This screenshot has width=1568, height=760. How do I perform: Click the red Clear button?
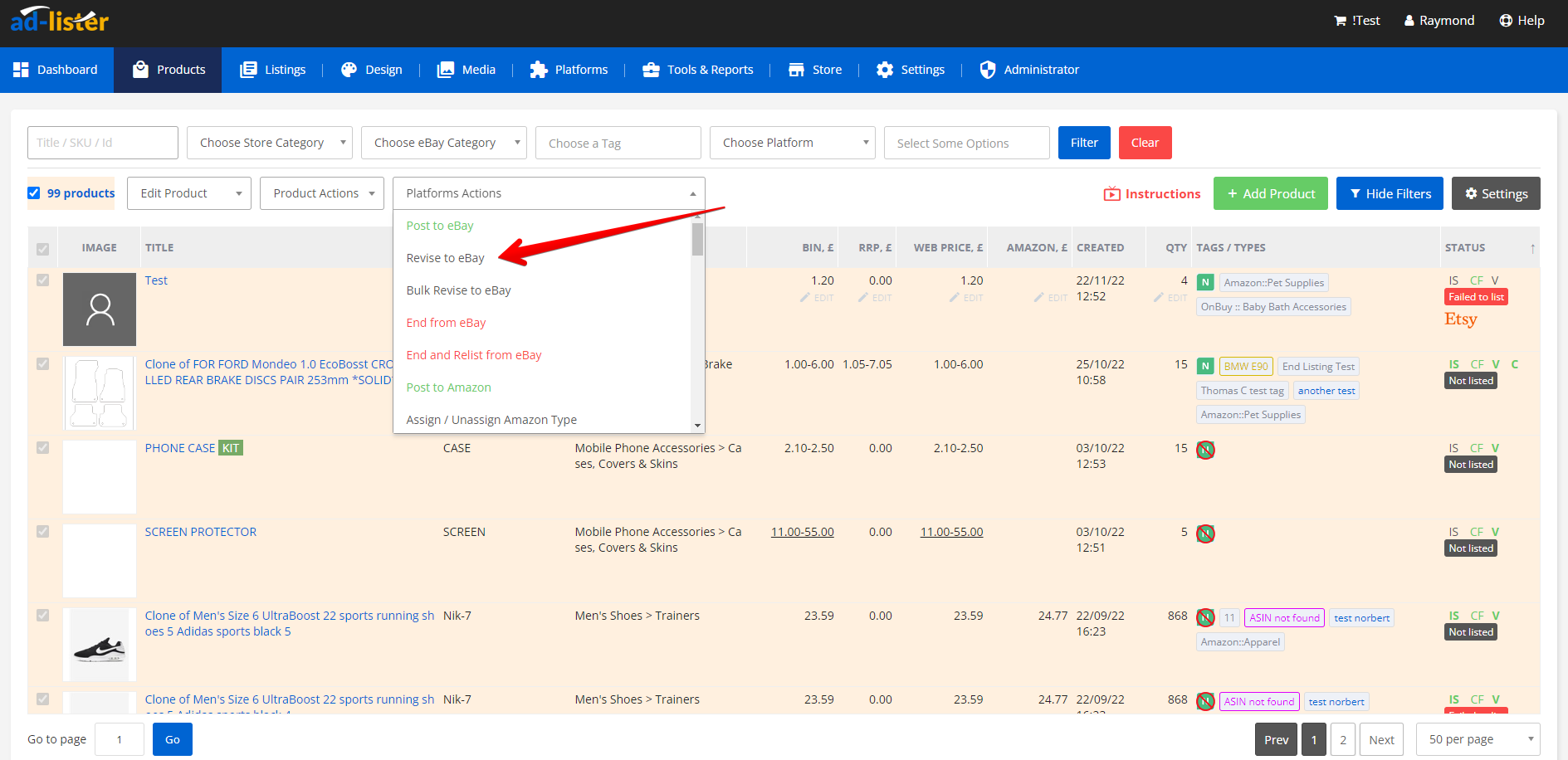pyautogui.click(x=1145, y=143)
